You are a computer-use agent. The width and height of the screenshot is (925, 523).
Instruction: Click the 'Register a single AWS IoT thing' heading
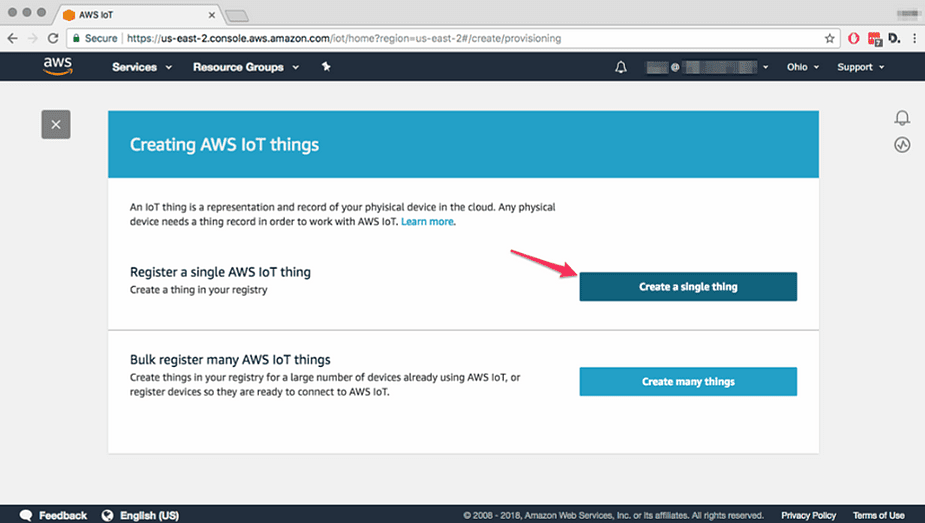(x=220, y=272)
